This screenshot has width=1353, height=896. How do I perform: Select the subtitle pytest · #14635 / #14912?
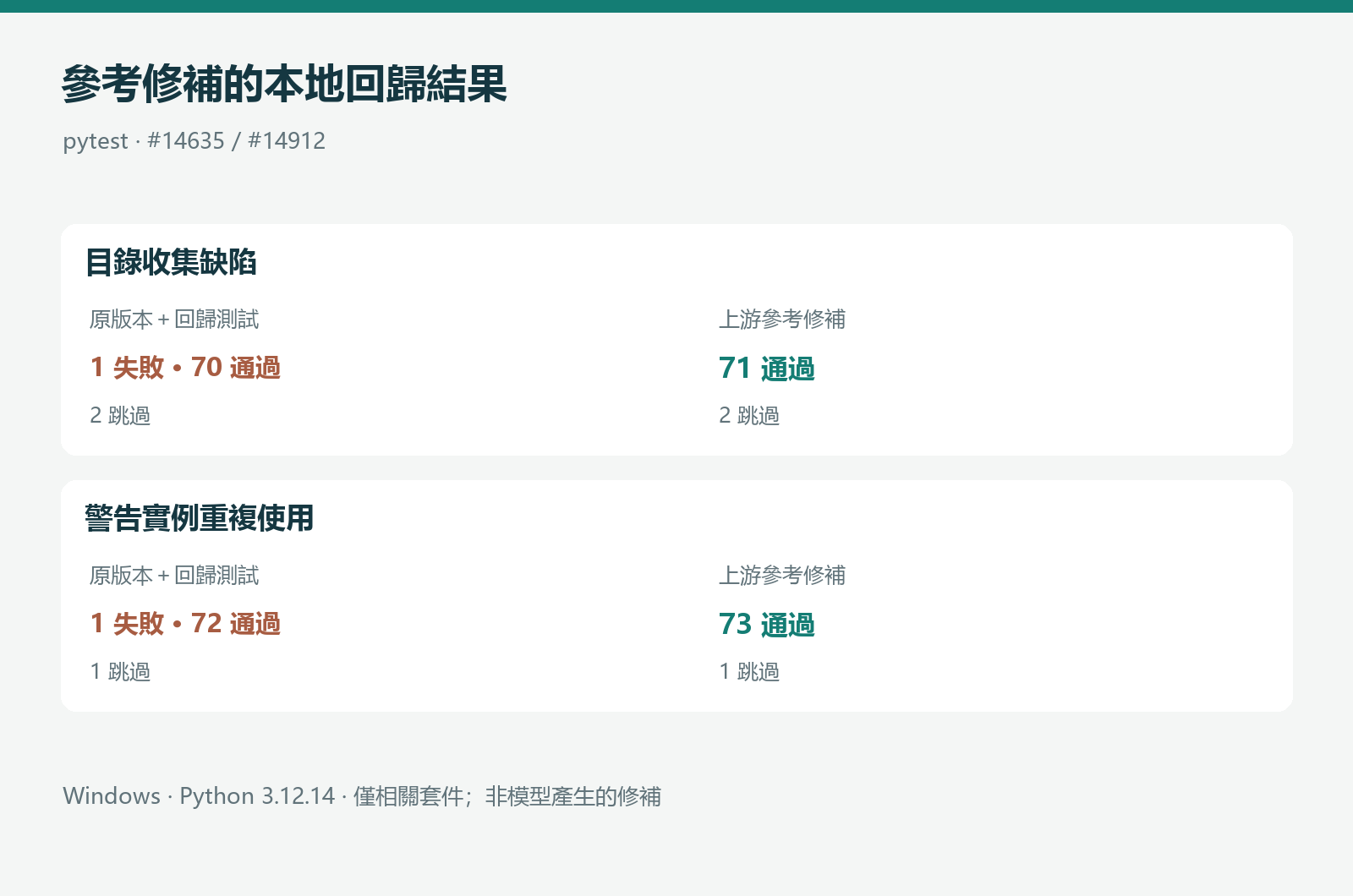194,140
